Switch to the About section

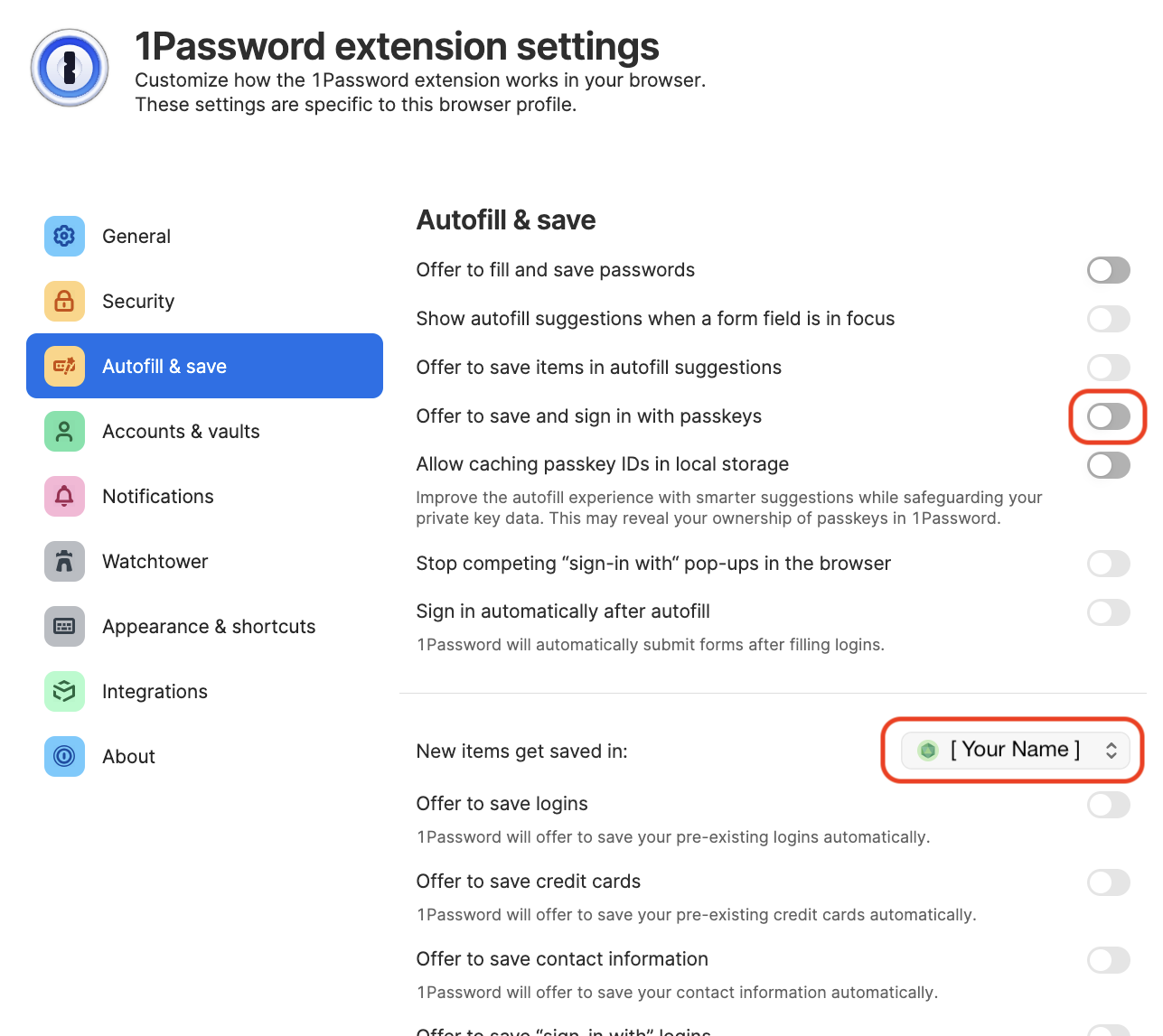[x=64, y=756]
